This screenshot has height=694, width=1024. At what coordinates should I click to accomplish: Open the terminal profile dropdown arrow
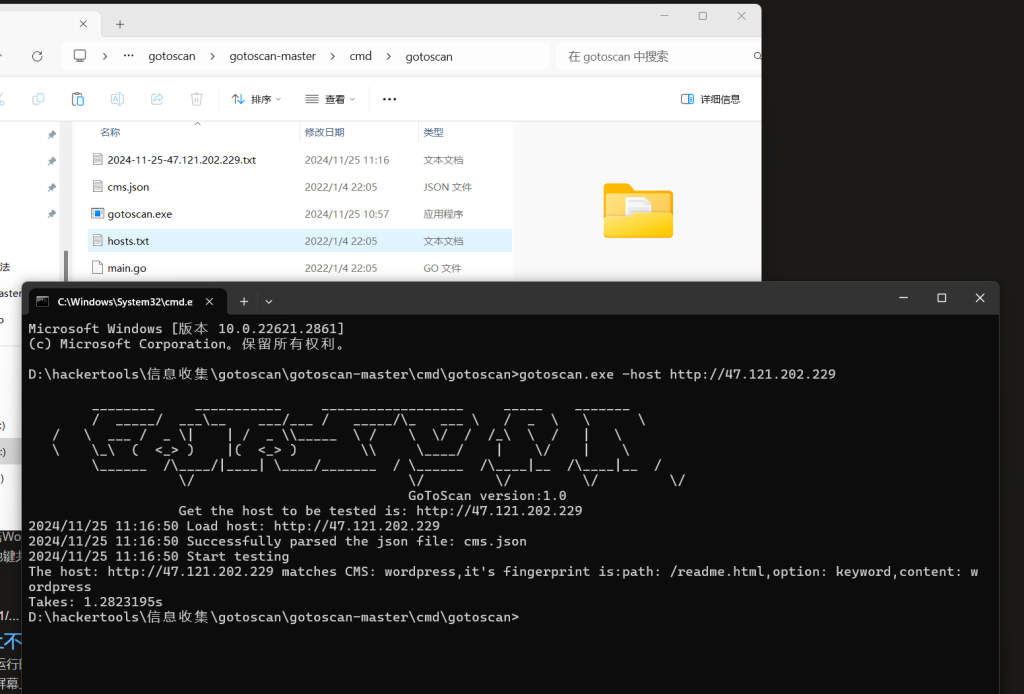pos(268,302)
